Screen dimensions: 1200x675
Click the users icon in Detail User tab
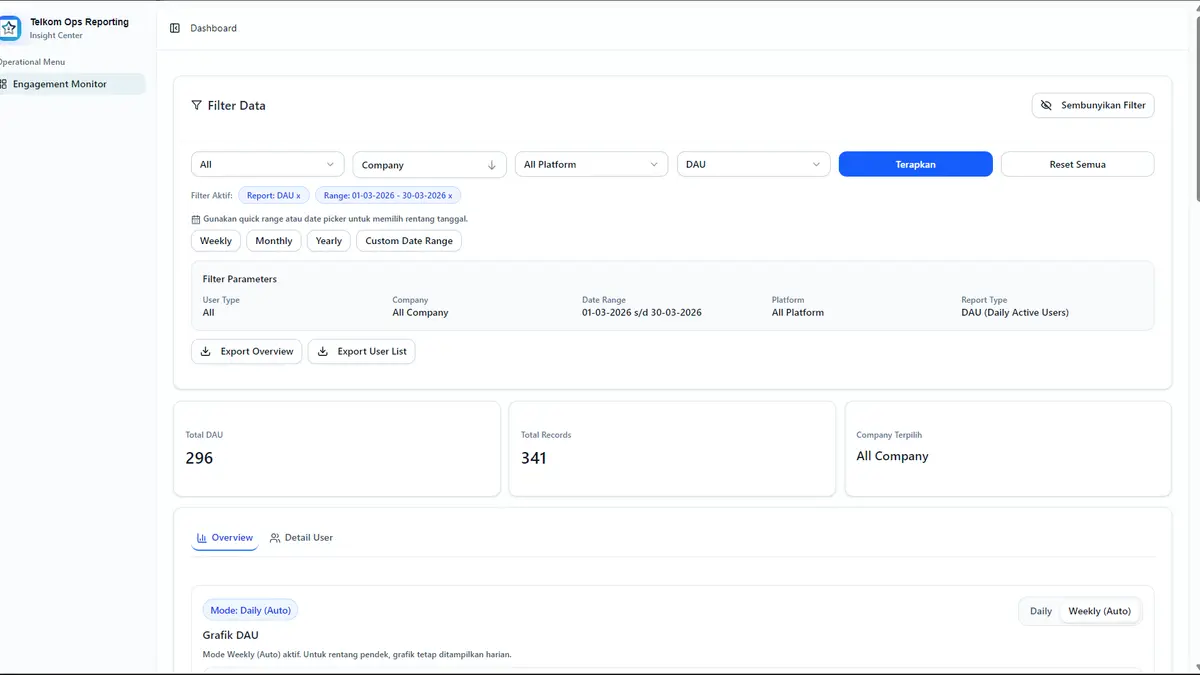(x=275, y=538)
